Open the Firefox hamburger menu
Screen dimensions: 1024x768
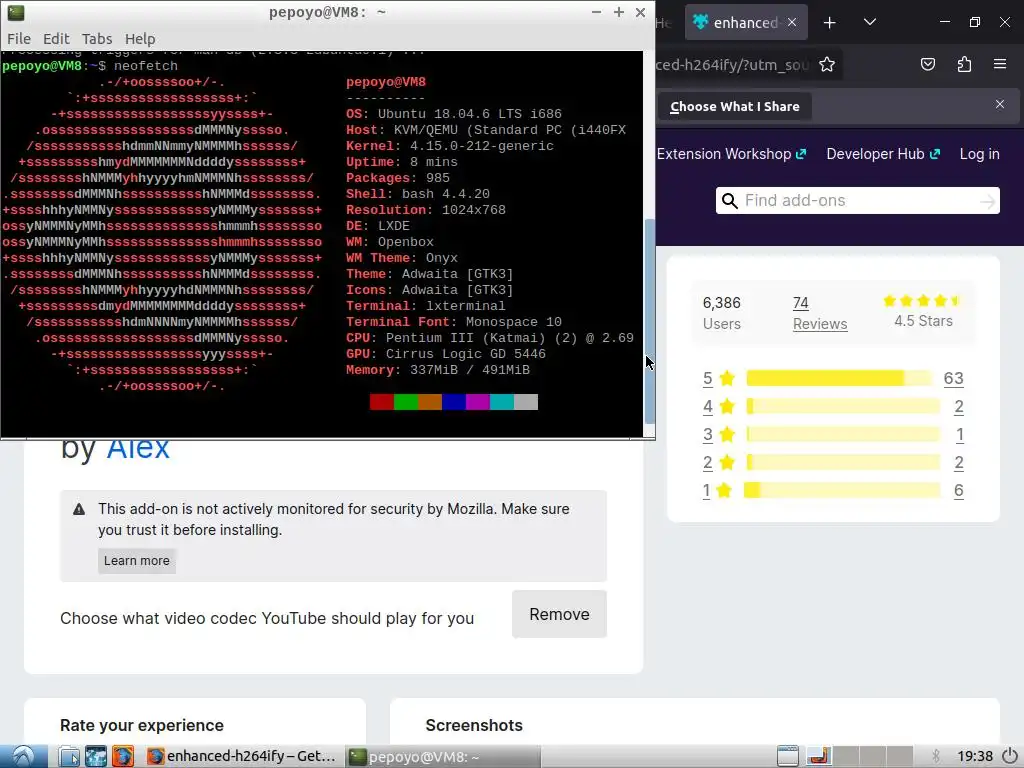(x=1000, y=64)
